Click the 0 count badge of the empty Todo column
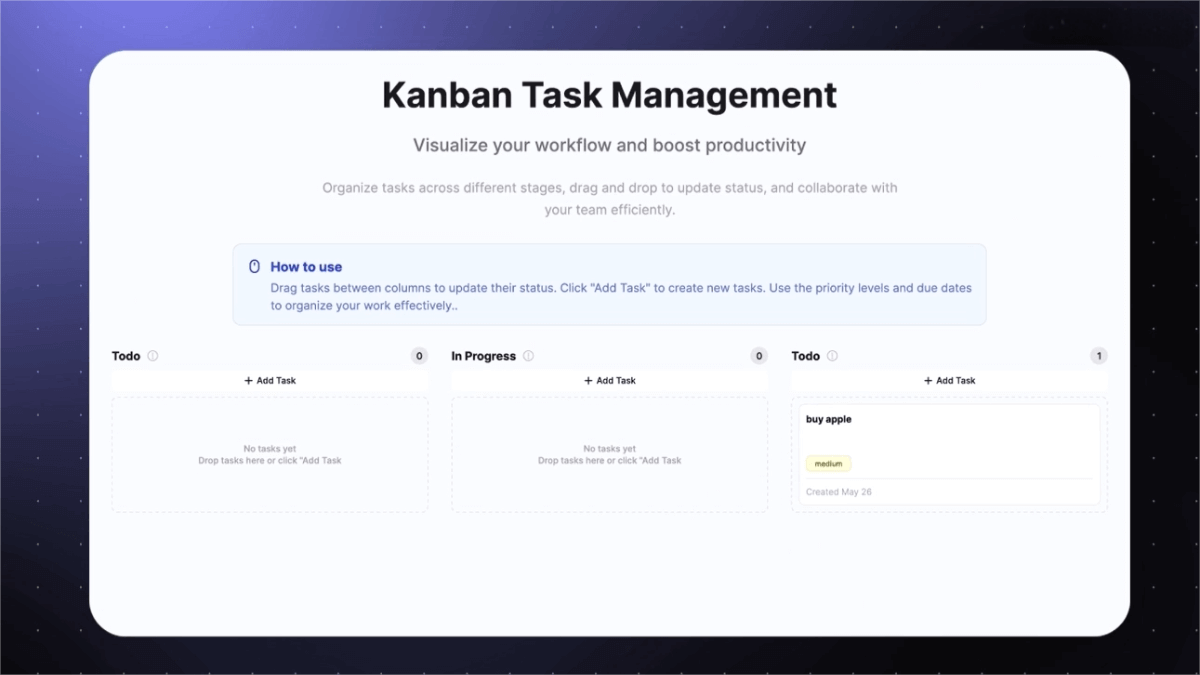This screenshot has height=675, width=1200. (419, 356)
